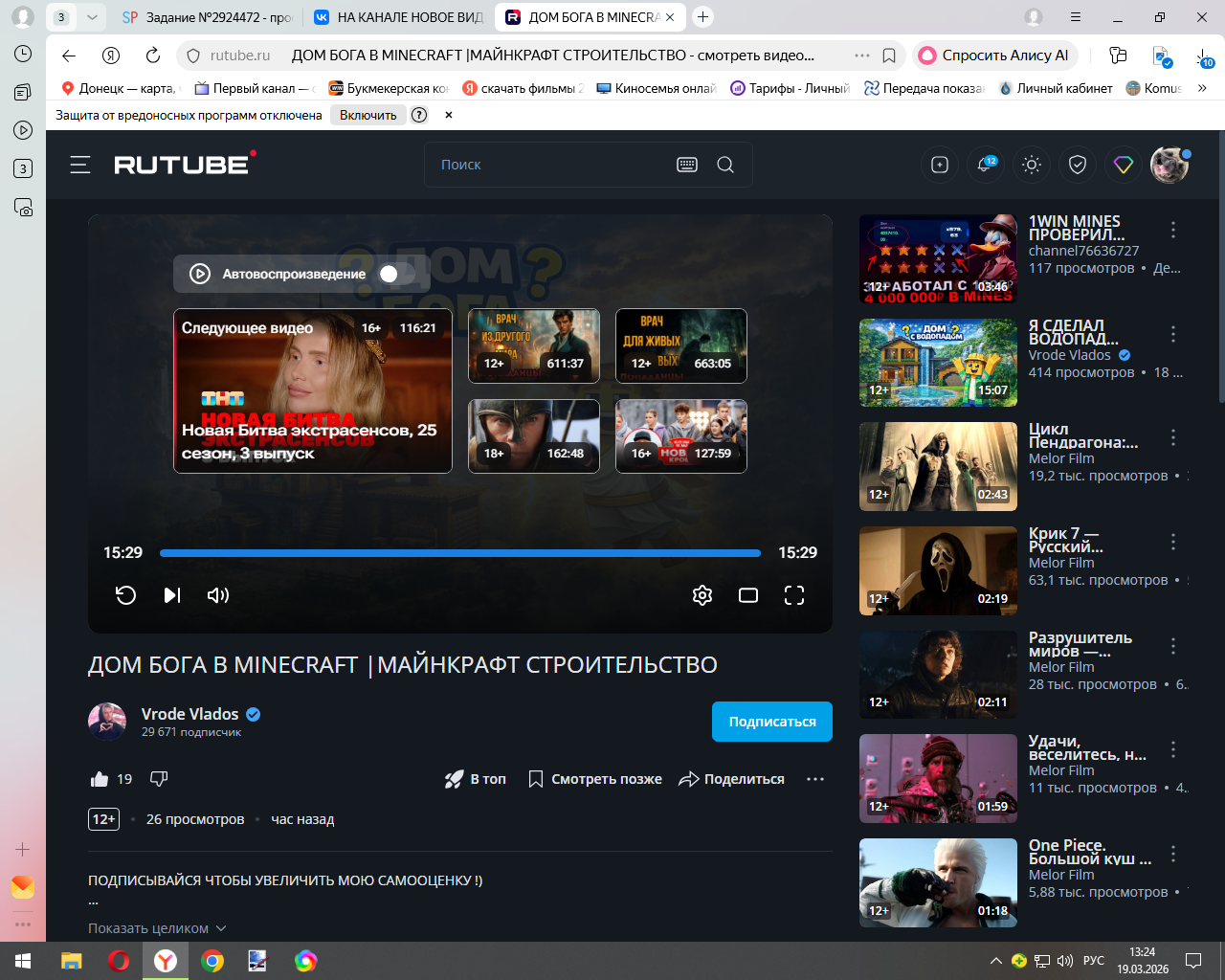Like the video with thumbs up

[x=100, y=779]
